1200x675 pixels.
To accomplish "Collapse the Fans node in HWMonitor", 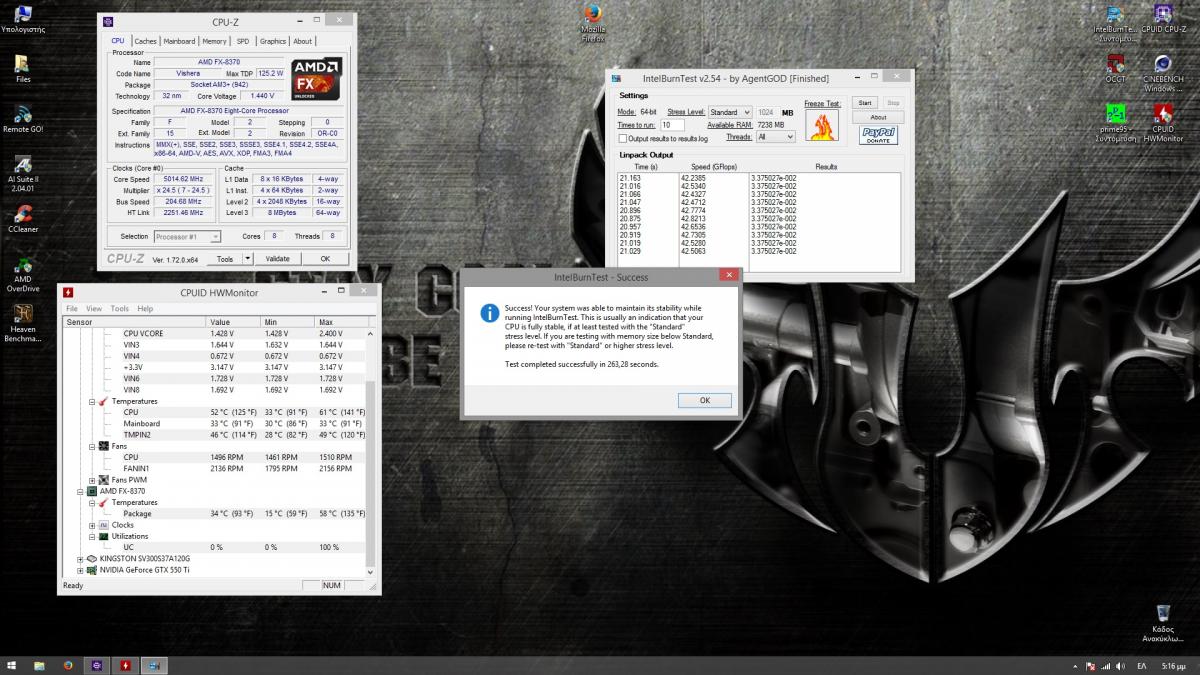I will coord(92,446).
